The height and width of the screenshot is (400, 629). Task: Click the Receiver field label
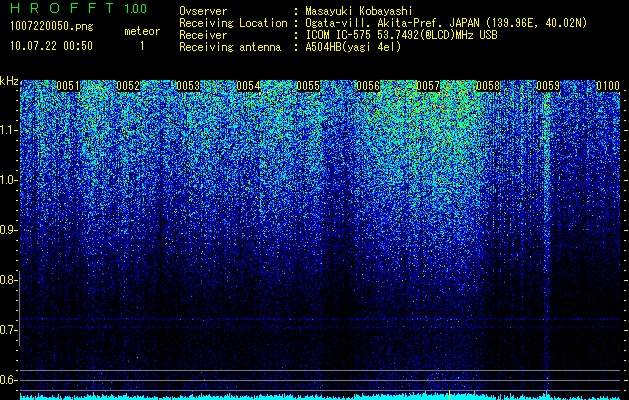pyautogui.click(x=203, y=35)
